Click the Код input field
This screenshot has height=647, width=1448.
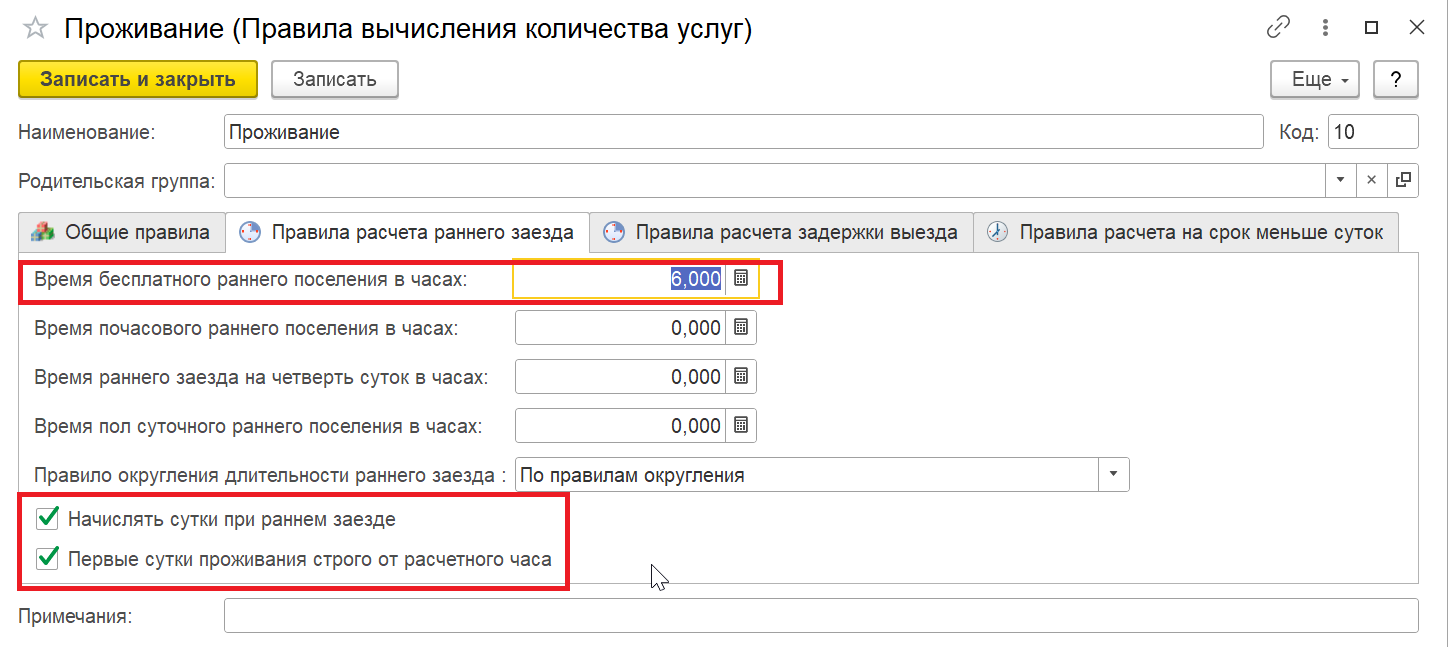pos(1373,132)
